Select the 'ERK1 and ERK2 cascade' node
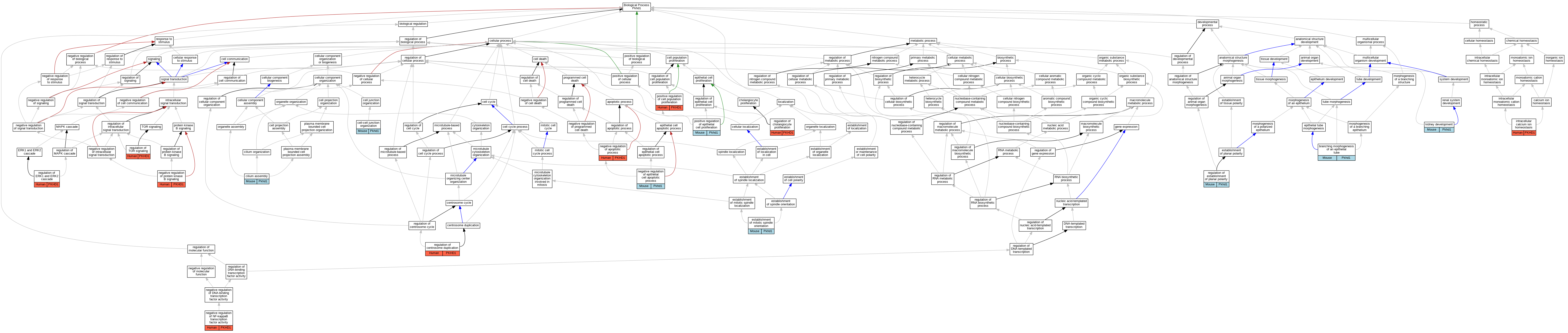Screen dimensions: 1568x333 click(30, 152)
